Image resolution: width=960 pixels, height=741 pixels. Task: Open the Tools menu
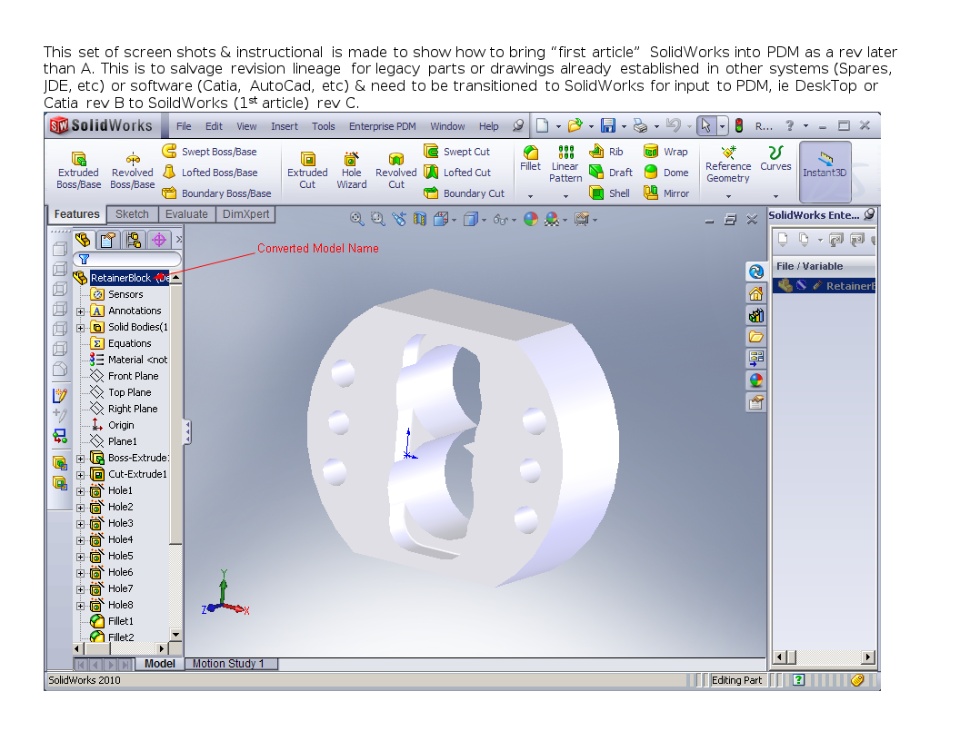pyautogui.click(x=323, y=126)
